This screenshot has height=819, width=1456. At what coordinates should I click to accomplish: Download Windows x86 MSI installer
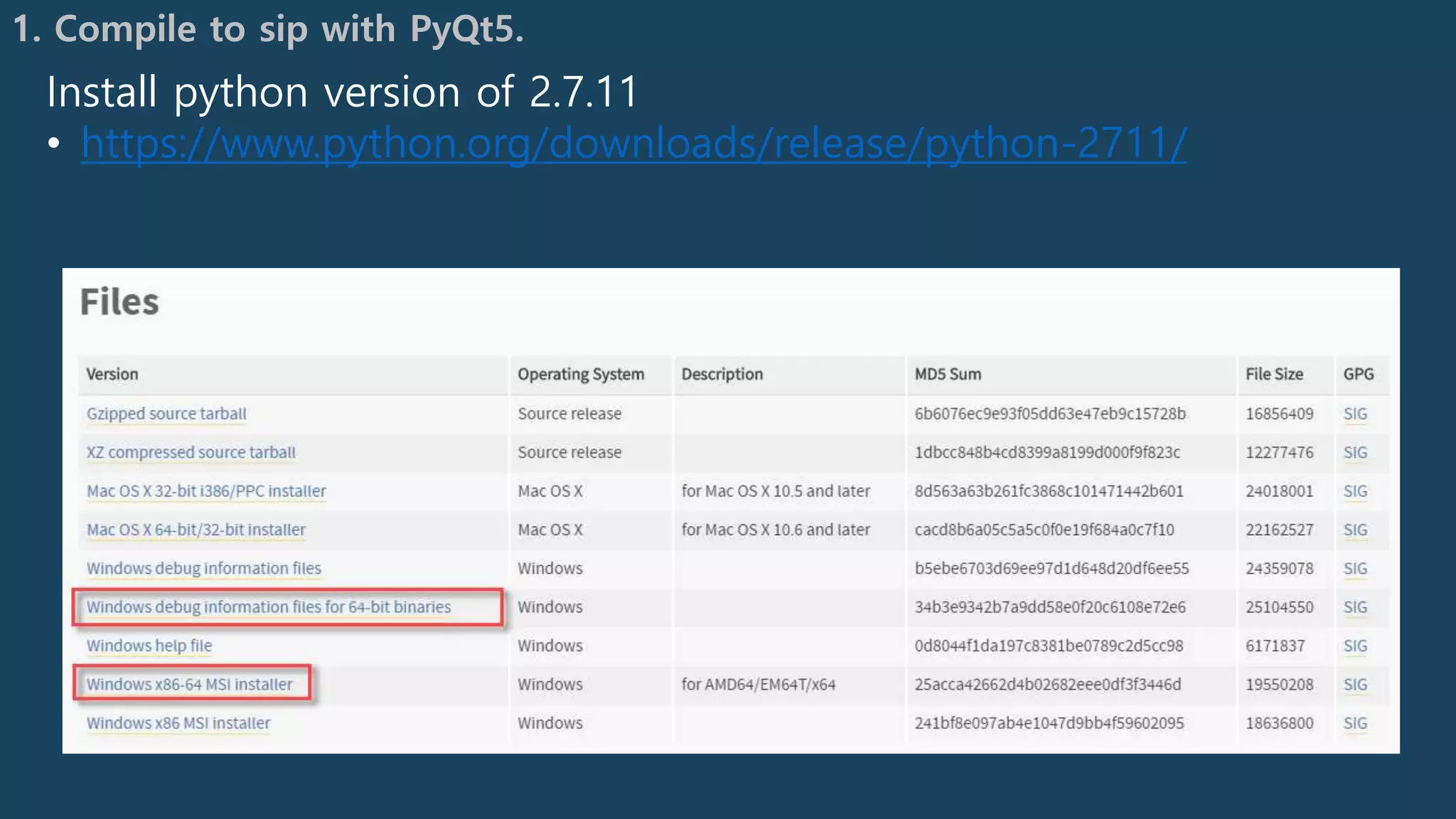point(178,723)
